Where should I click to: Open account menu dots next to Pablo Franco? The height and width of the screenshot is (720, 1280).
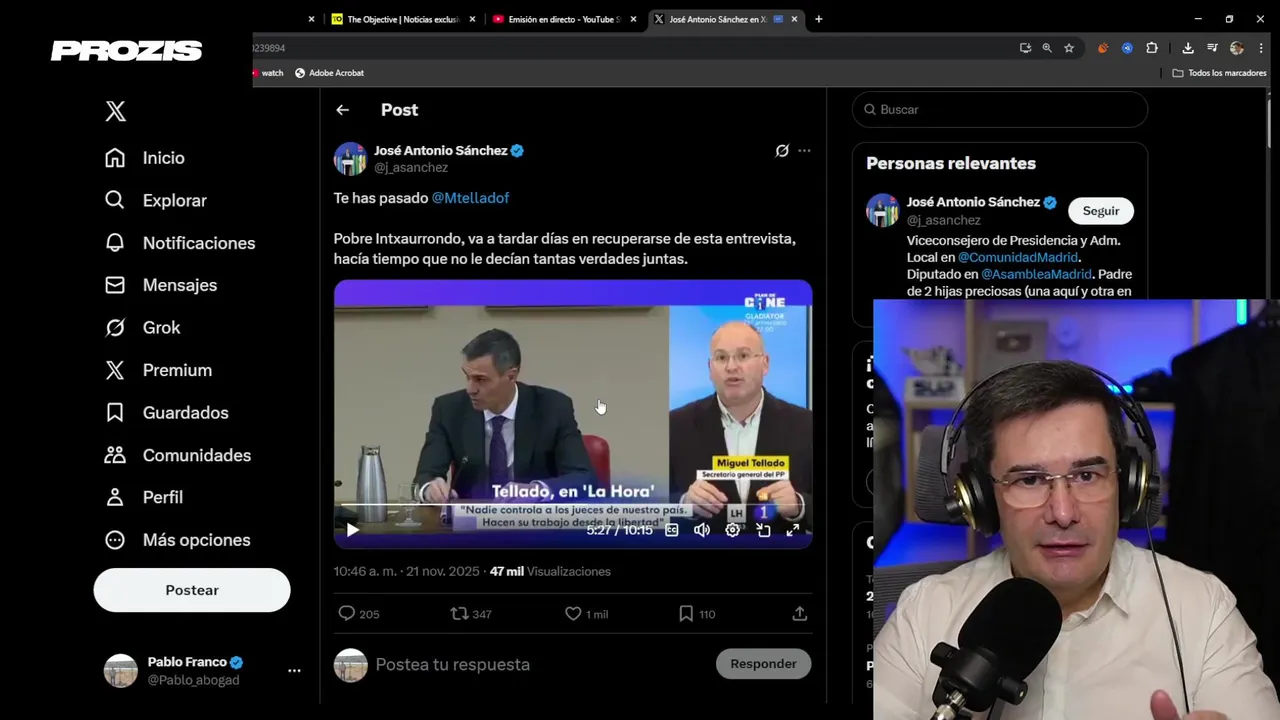point(294,671)
